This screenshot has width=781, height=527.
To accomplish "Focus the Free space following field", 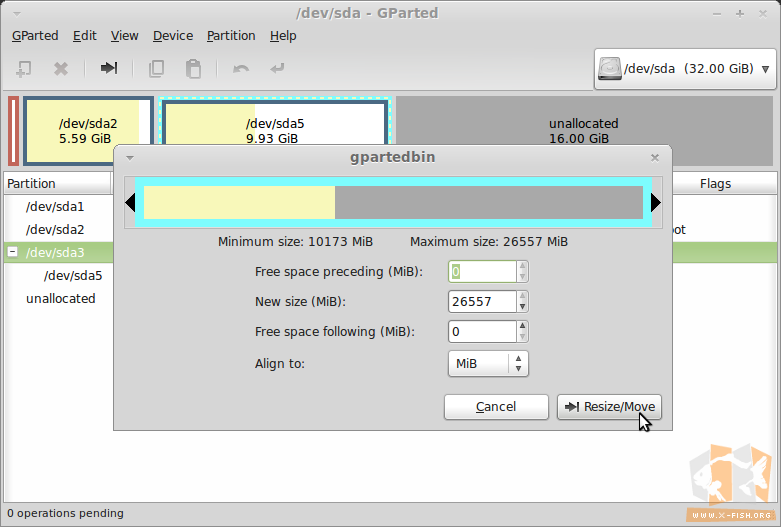I will (482, 331).
